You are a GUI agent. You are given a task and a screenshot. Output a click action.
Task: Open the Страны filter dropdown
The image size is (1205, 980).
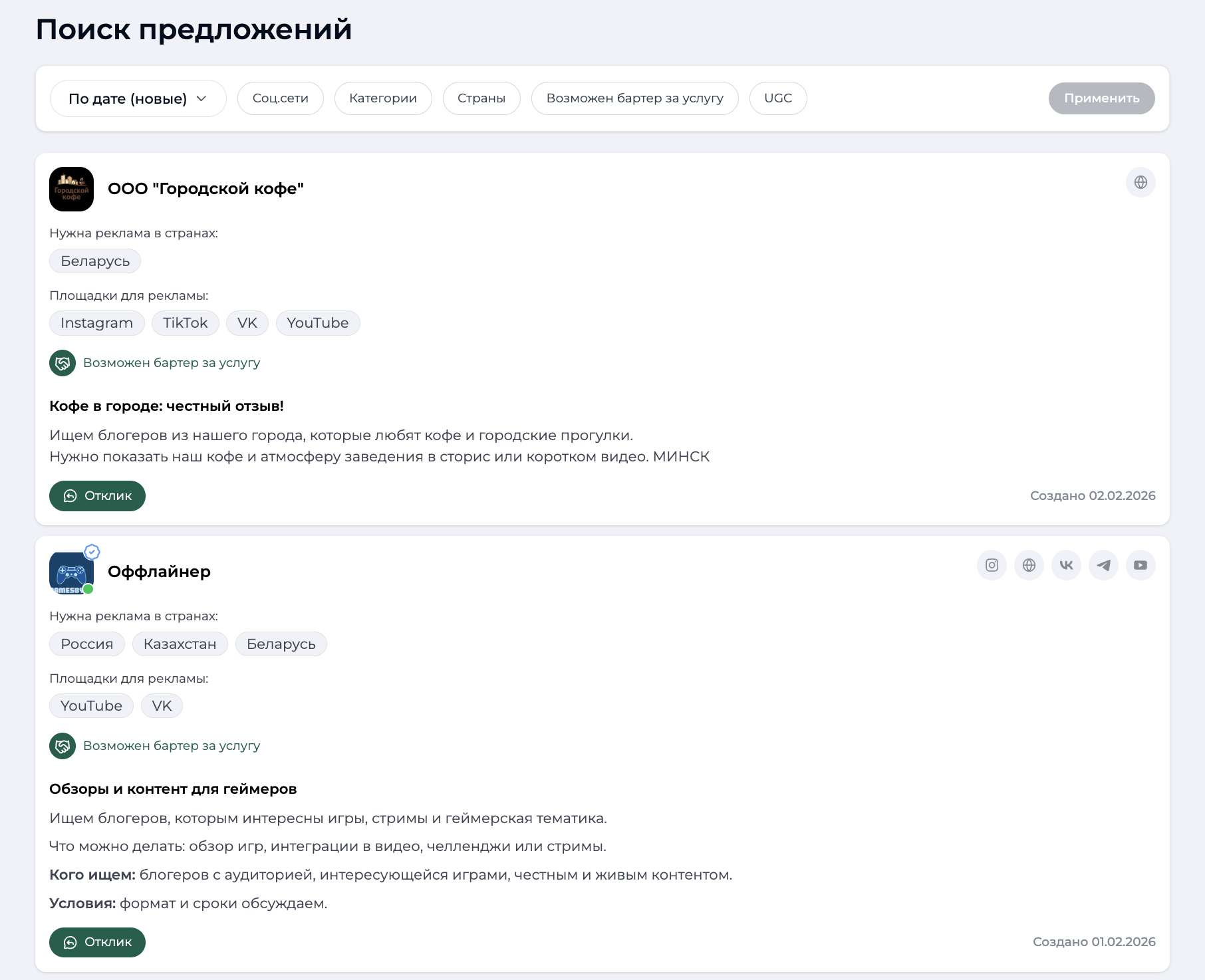(x=481, y=98)
